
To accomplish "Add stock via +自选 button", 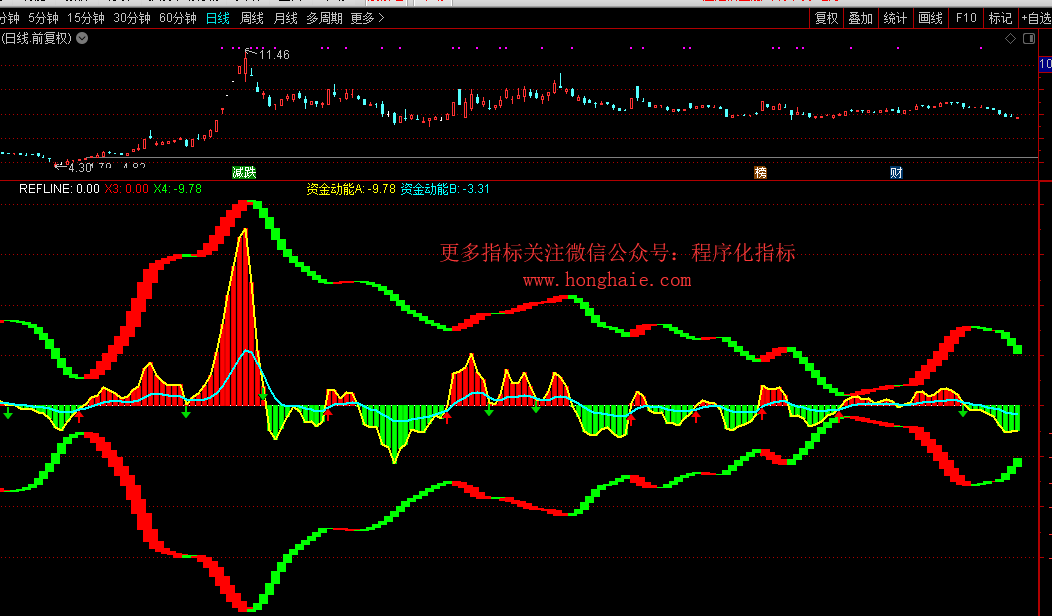I will tap(1035, 18).
